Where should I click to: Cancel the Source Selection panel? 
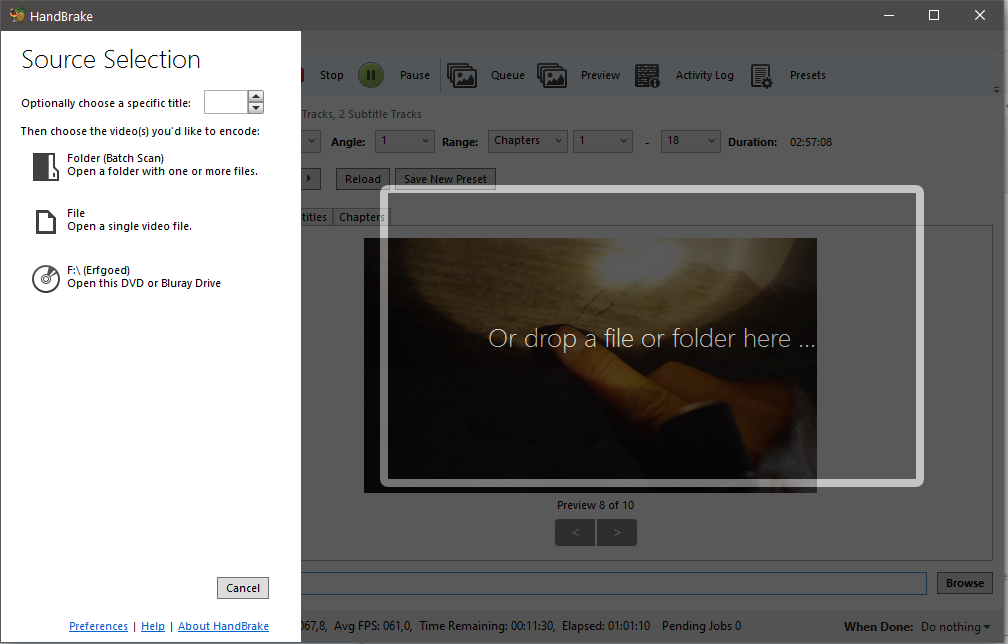tap(243, 588)
